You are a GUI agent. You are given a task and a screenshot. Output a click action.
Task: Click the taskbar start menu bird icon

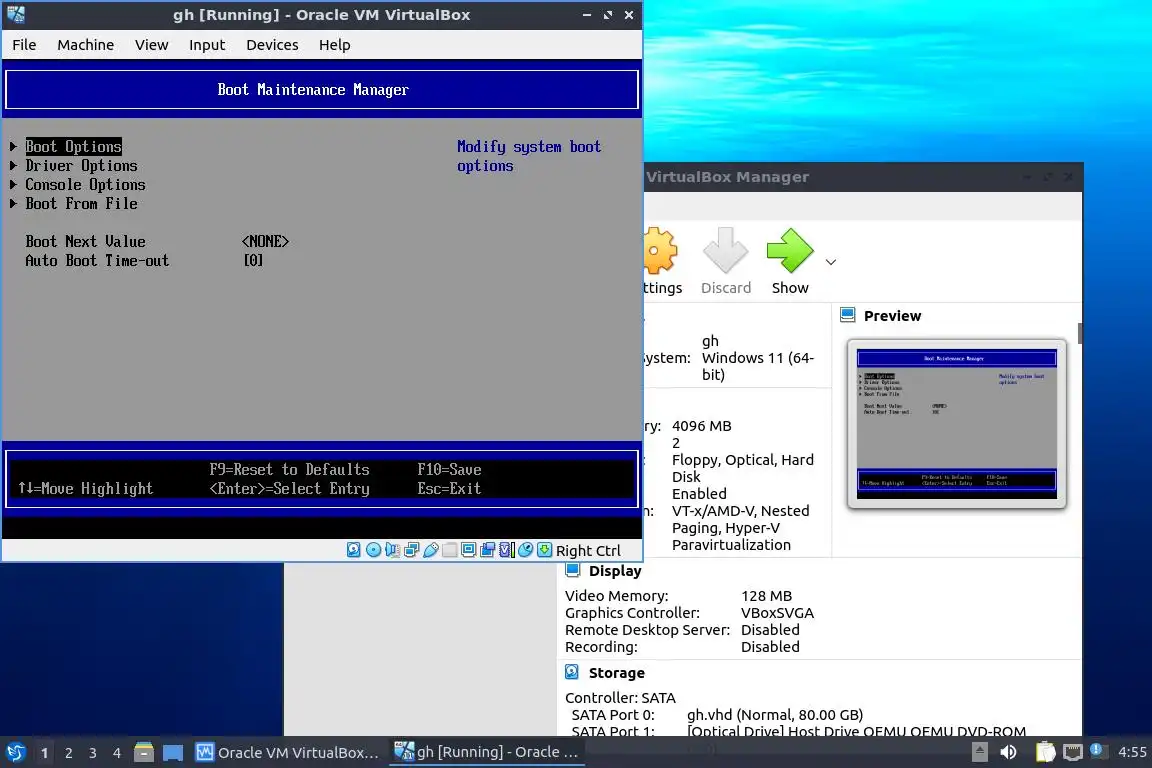(x=16, y=752)
